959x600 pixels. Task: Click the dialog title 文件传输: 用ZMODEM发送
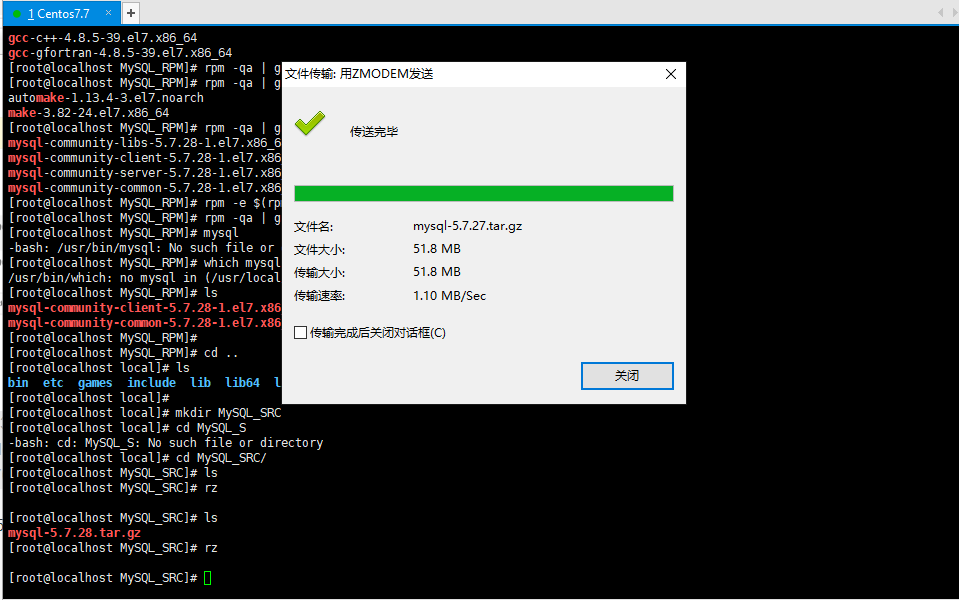pos(359,74)
